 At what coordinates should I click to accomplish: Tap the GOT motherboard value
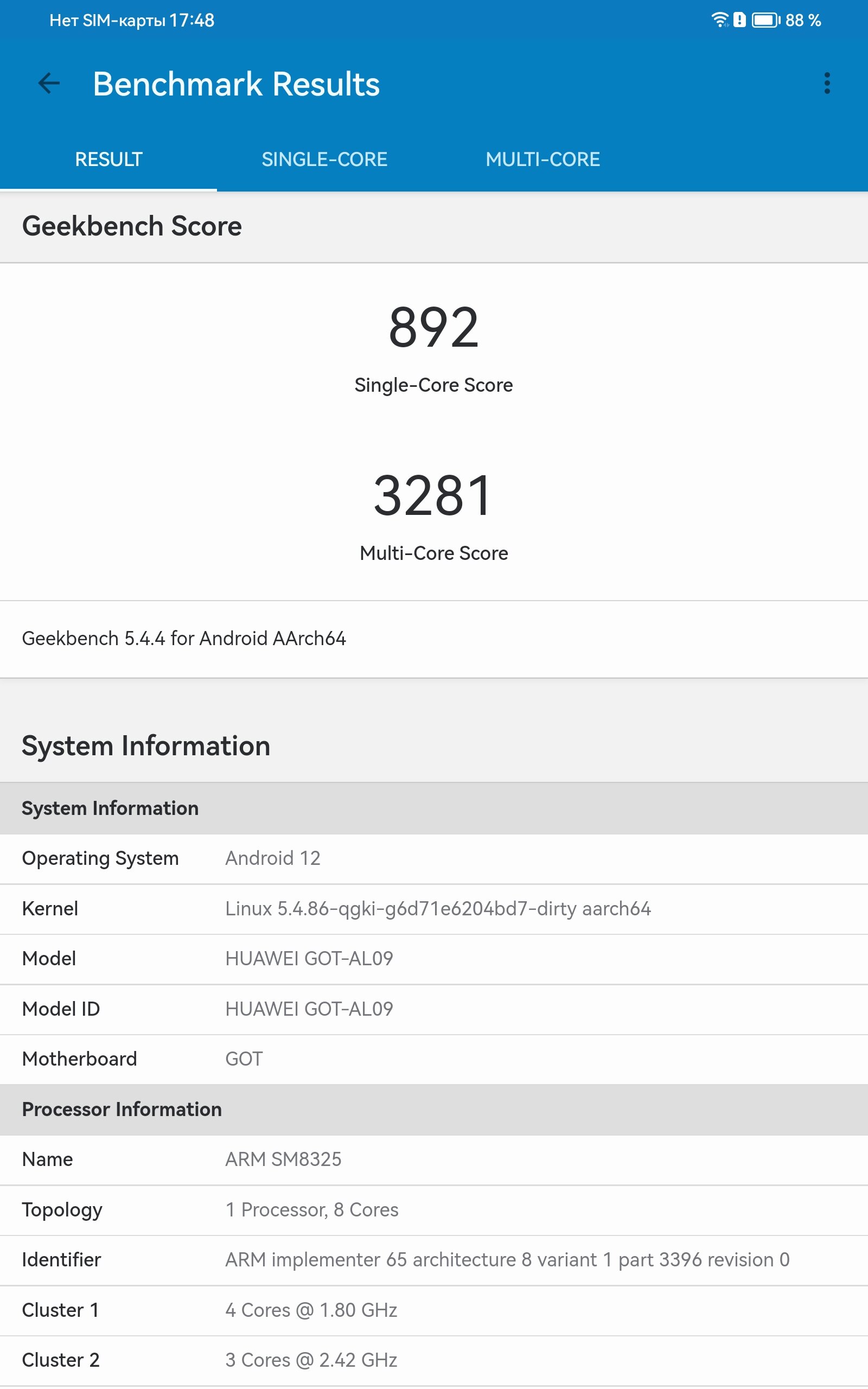pos(244,1059)
